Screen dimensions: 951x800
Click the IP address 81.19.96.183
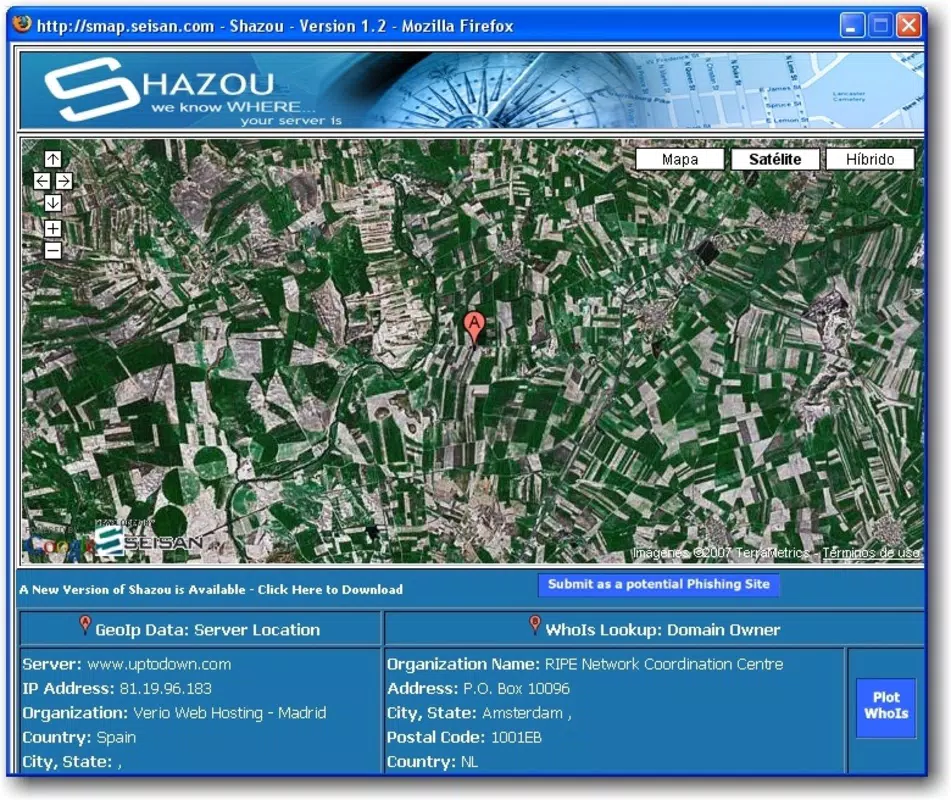[x=166, y=688]
